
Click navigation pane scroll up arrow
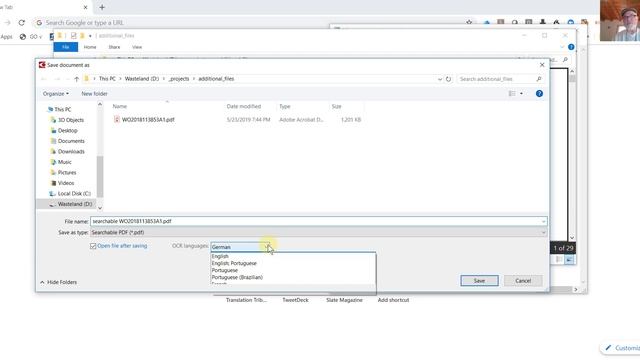click(100, 104)
